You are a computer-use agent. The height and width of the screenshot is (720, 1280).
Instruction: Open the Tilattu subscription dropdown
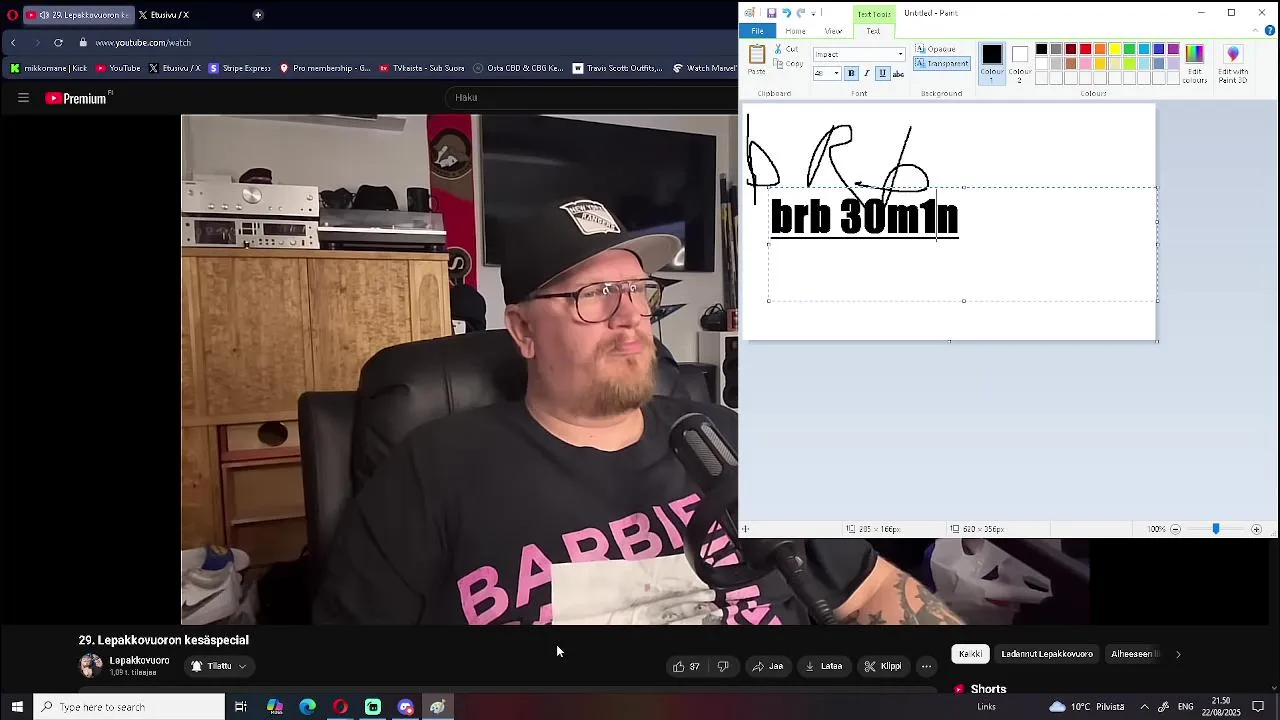point(219,666)
